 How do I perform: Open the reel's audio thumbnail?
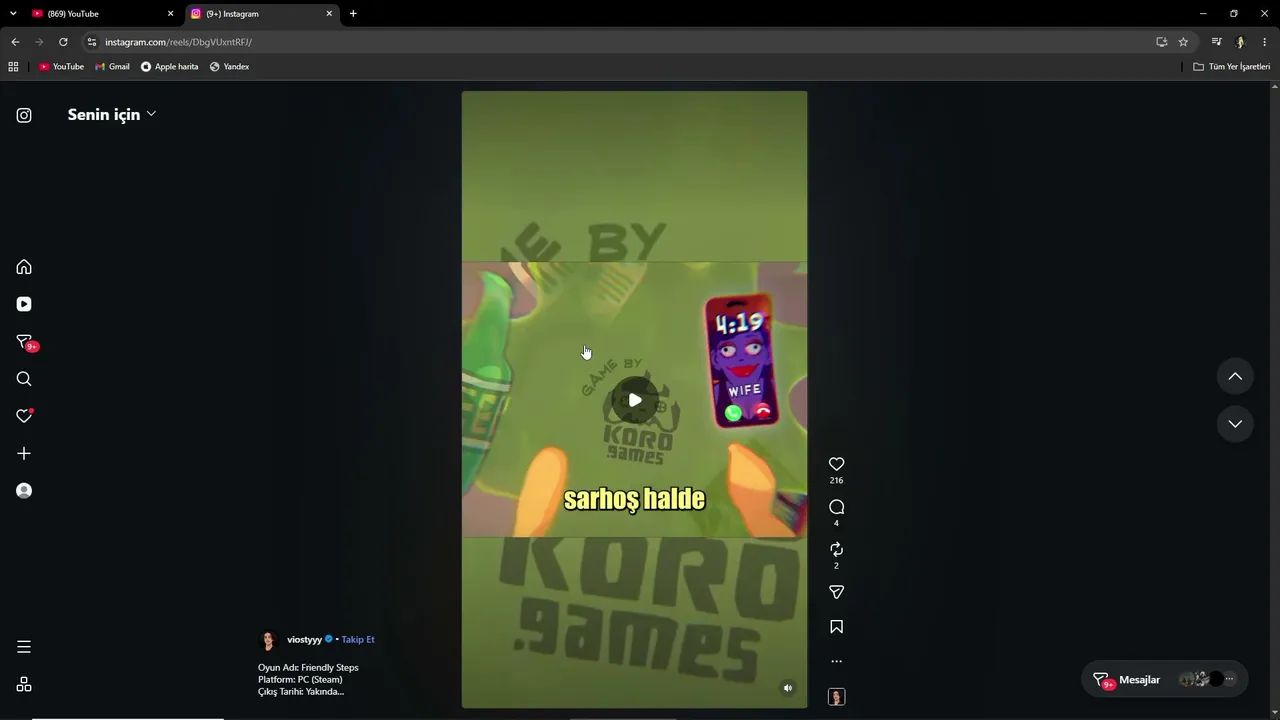[837, 697]
